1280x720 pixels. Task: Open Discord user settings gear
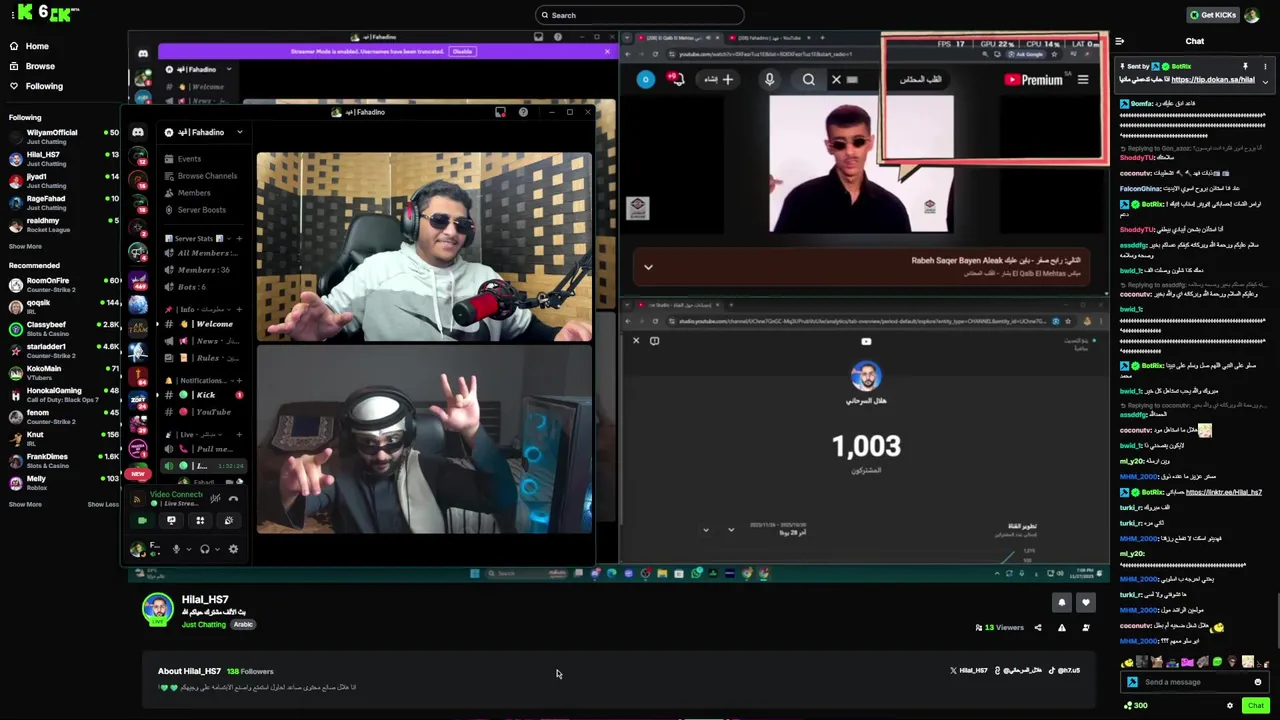(x=233, y=548)
